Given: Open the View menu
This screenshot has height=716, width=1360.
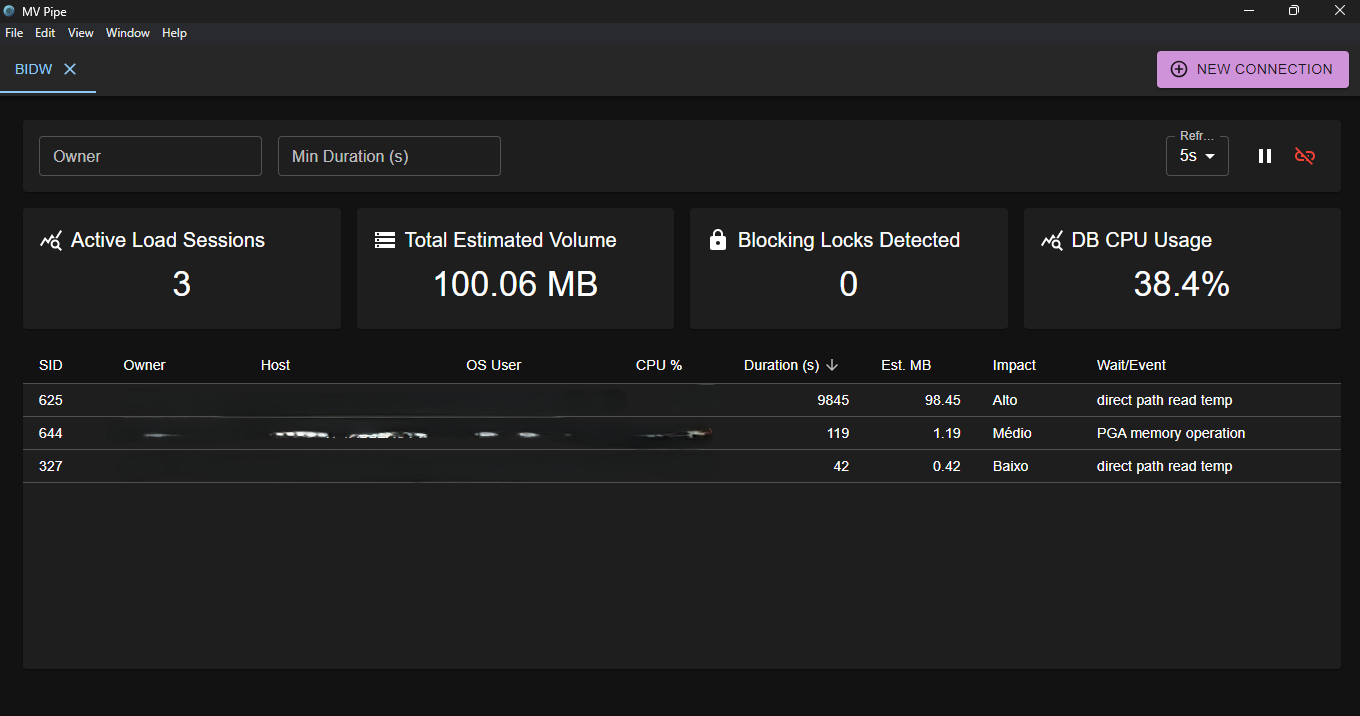Looking at the screenshot, I should [81, 33].
